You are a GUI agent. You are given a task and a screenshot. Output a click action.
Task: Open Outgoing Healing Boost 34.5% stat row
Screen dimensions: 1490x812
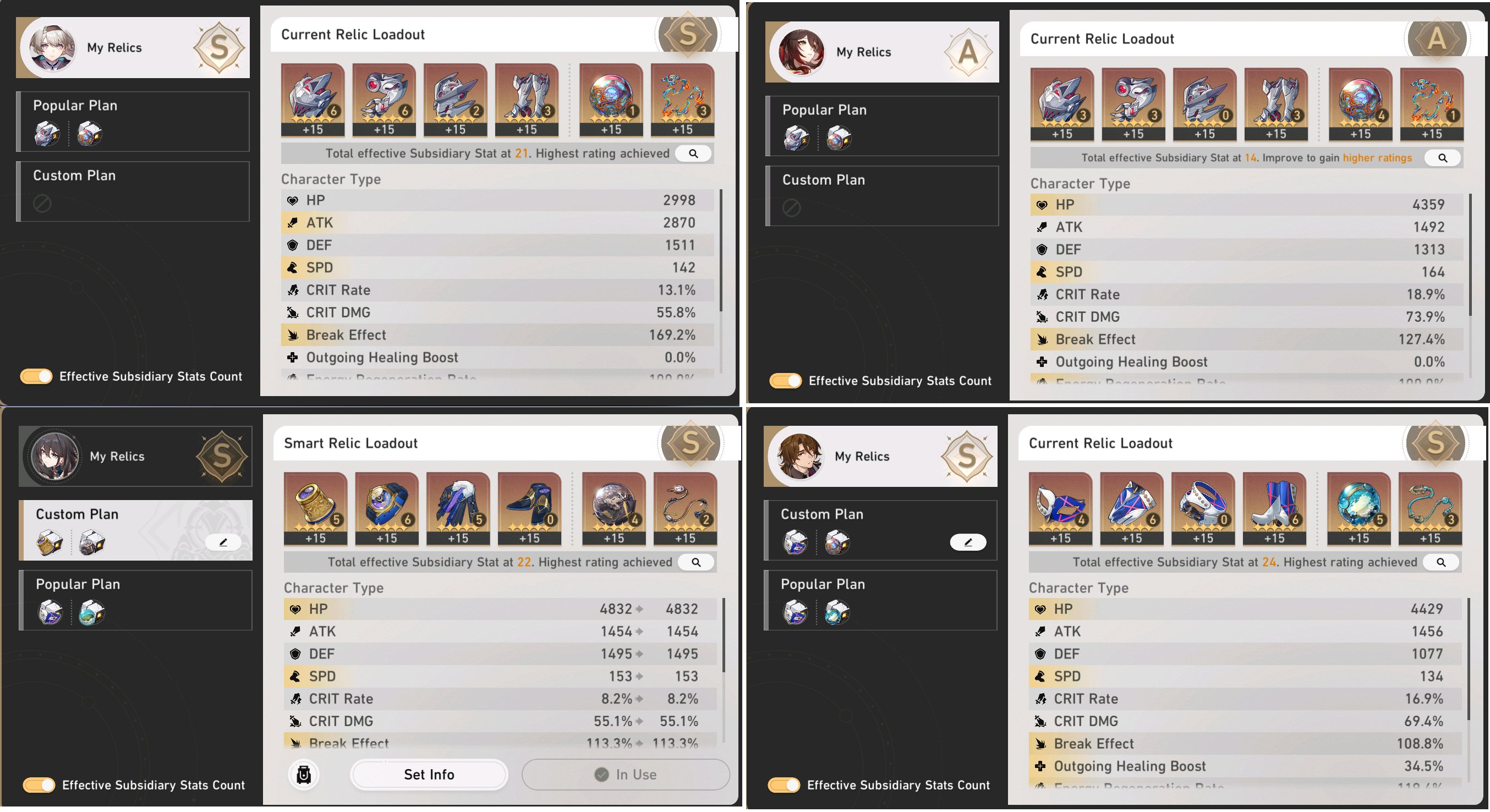(x=1245, y=766)
